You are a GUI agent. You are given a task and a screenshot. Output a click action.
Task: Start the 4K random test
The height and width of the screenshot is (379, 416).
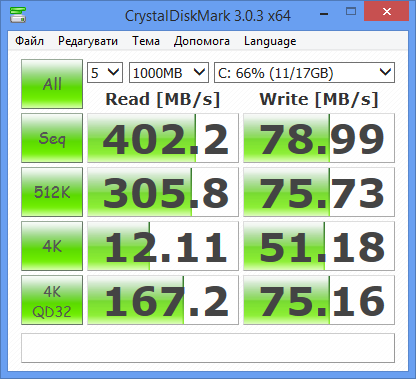click(52, 246)
